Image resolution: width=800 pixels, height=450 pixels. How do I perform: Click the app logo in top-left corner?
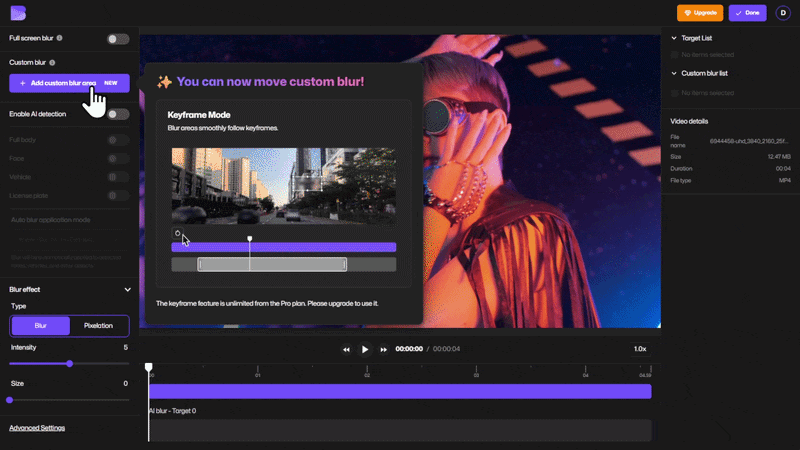pyautogui.click(x=18, y=13)
